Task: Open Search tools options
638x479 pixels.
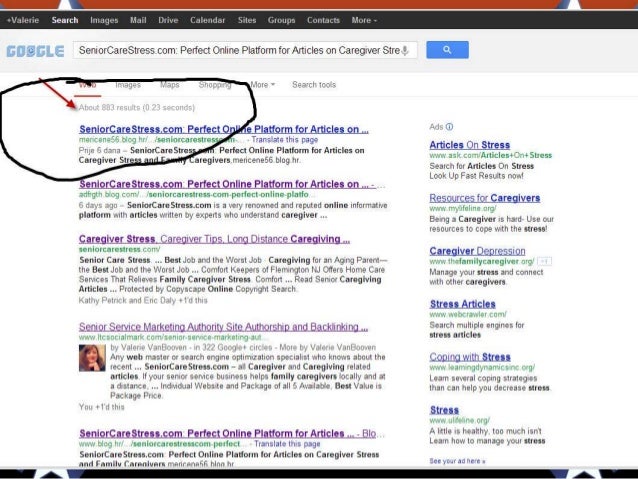Action: point(314,85)
